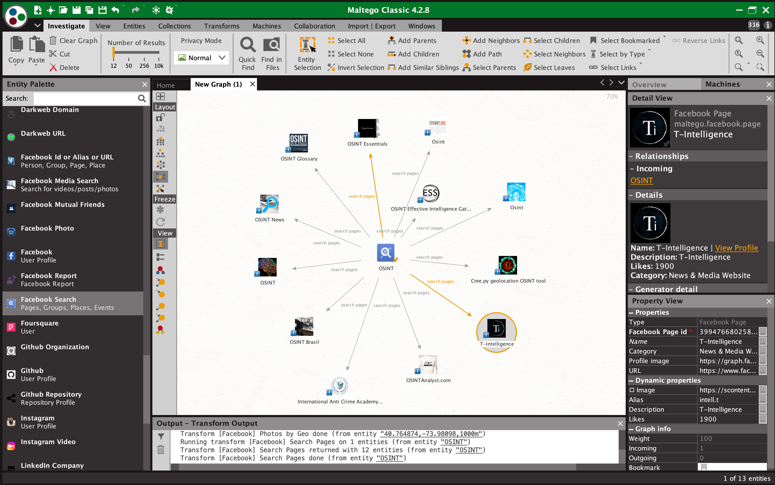Click Add Neighbors button
This screenshot has height=485, width=775.
coord(491,41)
